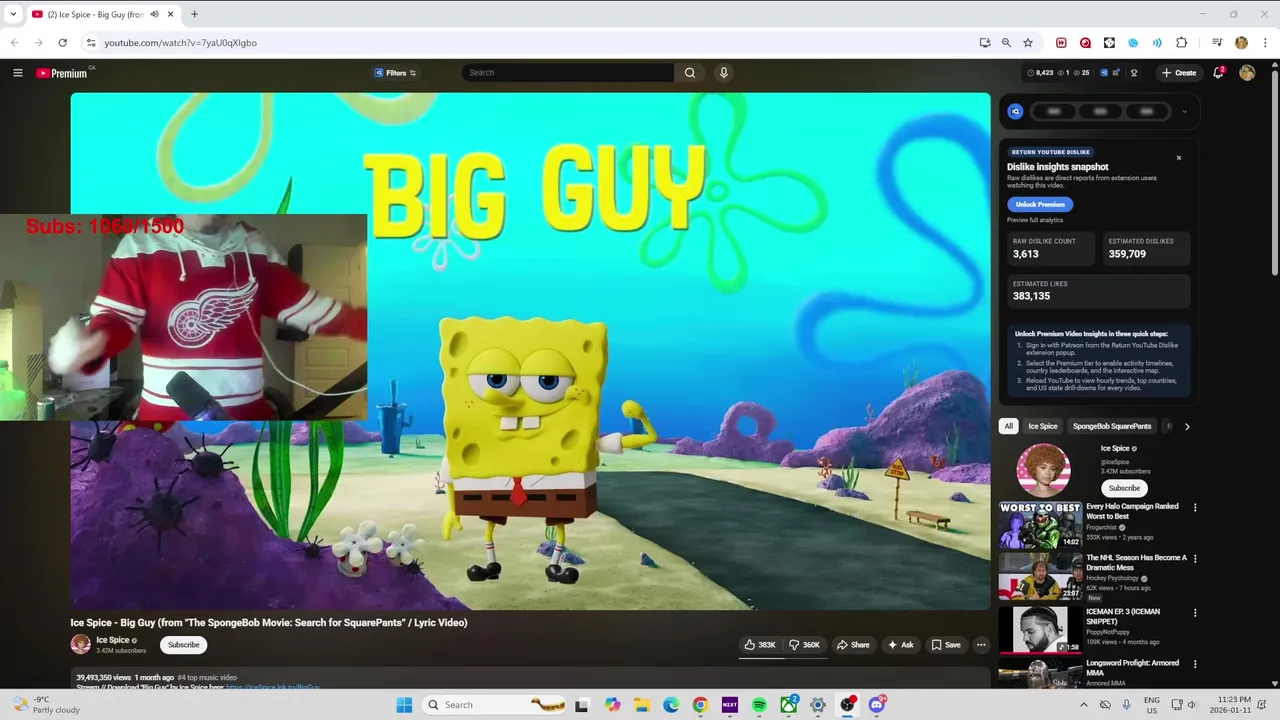
Task: Open the Create button
Action: (x=1178, y=73)
